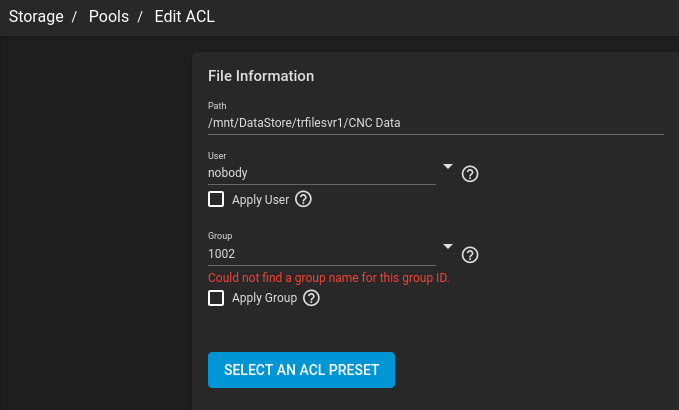Enable the Apply User checkbox
Screen dimensions: 679x410
(216, 199)
